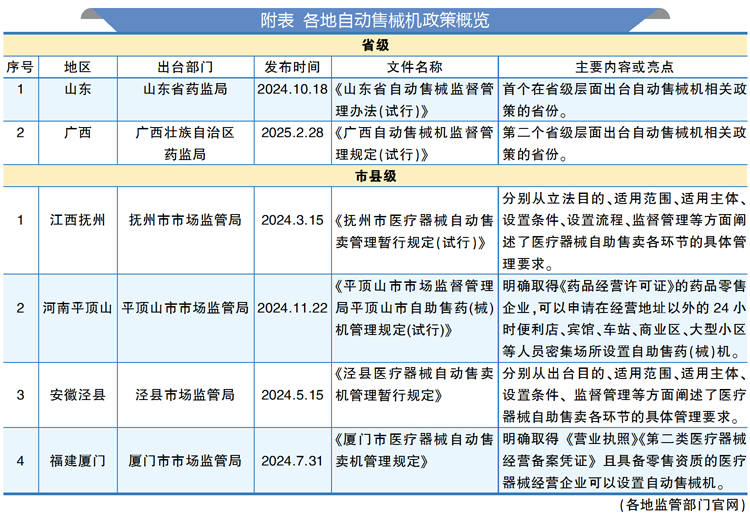
Task: Click serial number 2 in the 广西 row
Action: [20, 132]
